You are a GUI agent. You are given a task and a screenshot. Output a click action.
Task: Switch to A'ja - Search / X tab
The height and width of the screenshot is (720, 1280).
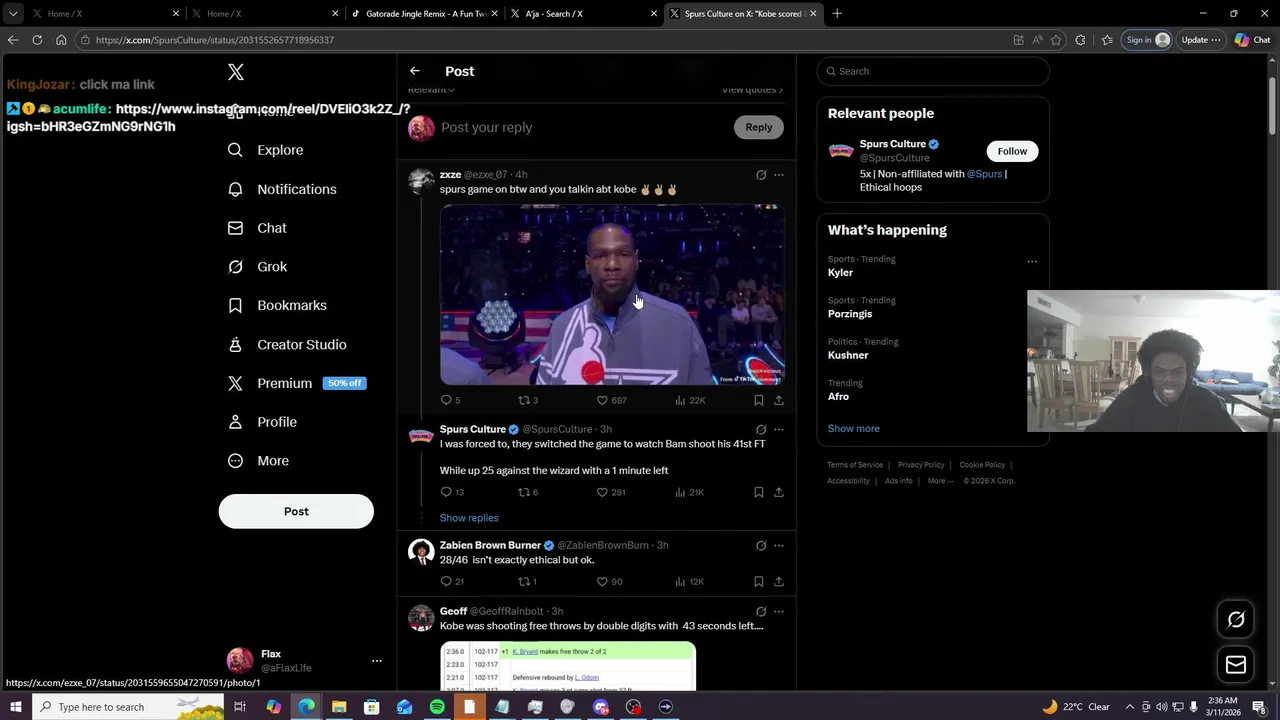point(584,14)
